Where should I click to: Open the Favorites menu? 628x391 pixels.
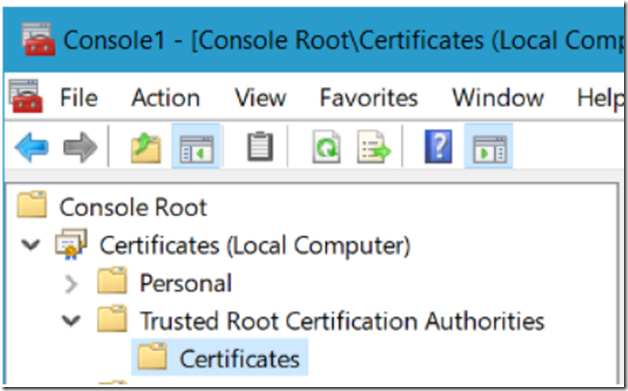click(x=368, y=98)
